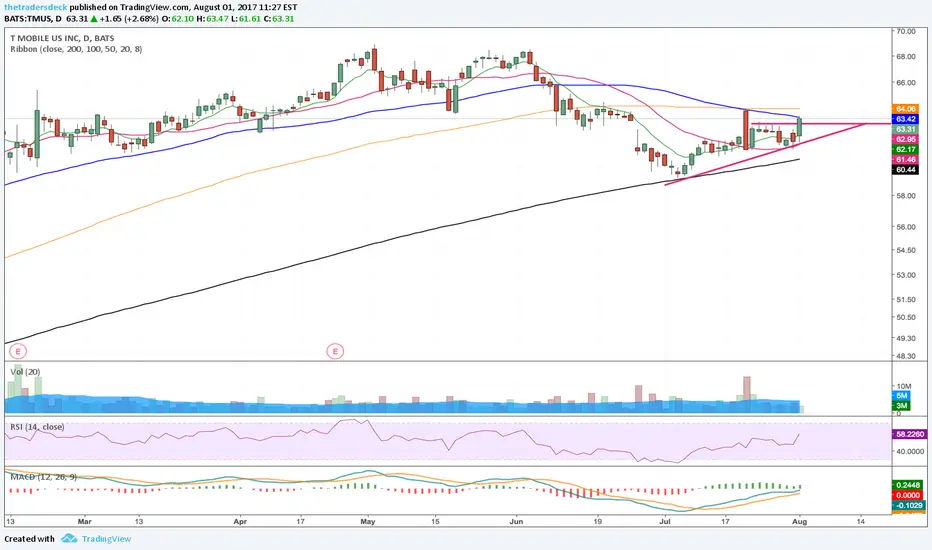
Task: Click the pink 62.95 price label
Action: (905, 139)
